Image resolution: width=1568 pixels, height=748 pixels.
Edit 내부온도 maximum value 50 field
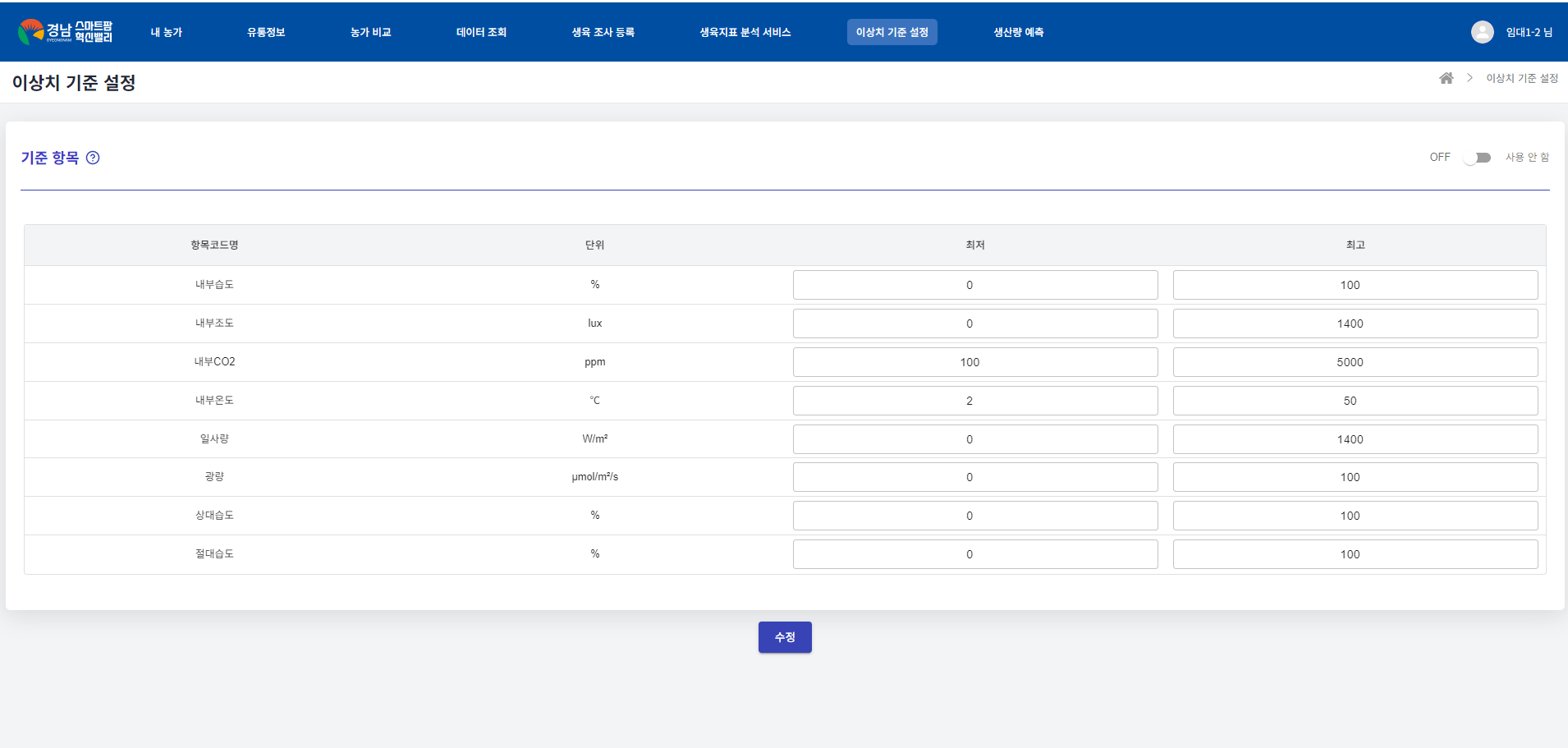pos(1355,401)
